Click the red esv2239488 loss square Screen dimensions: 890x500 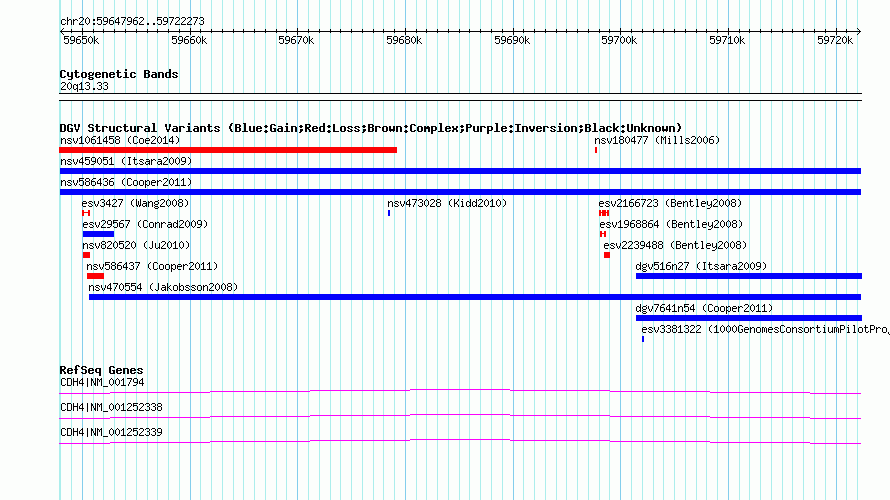(x=607, y=255)
